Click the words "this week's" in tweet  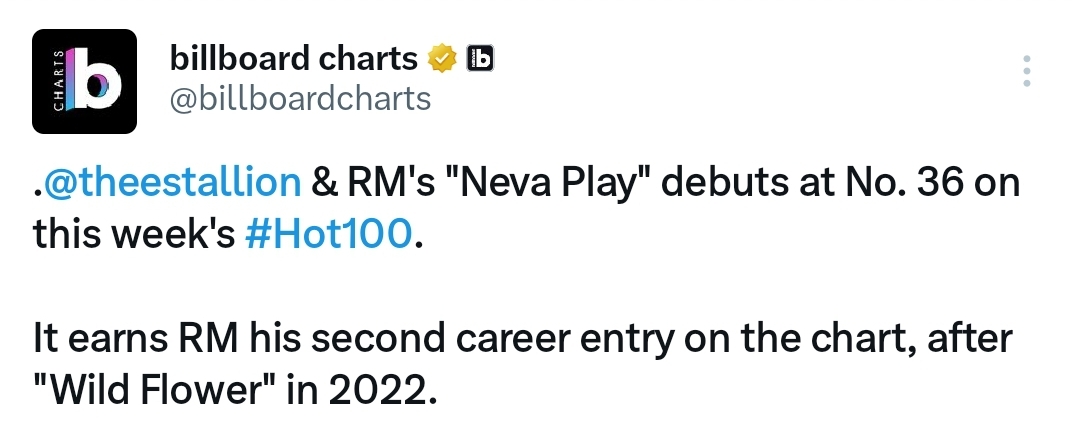[134, 234]
